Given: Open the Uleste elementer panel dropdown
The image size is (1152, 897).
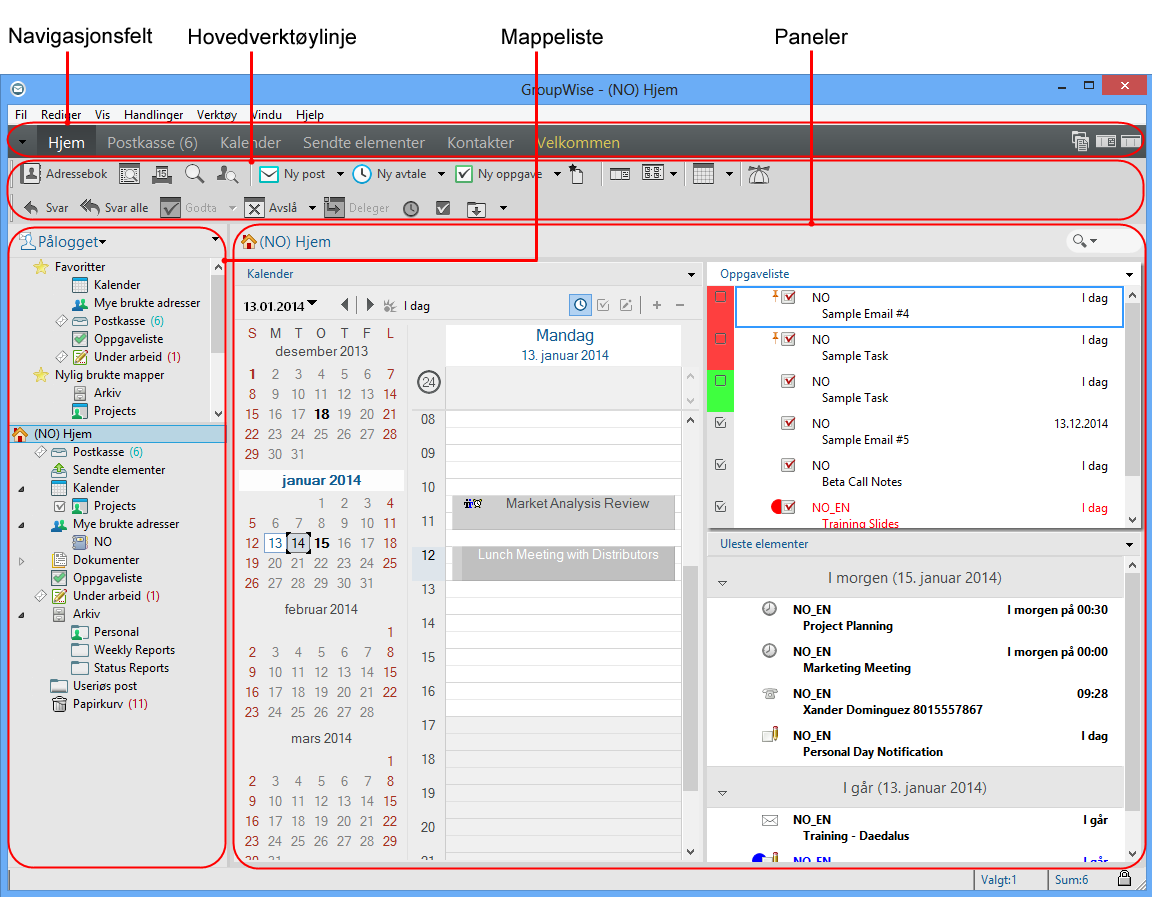Looking at the screenshot, I should (1129, 545).
